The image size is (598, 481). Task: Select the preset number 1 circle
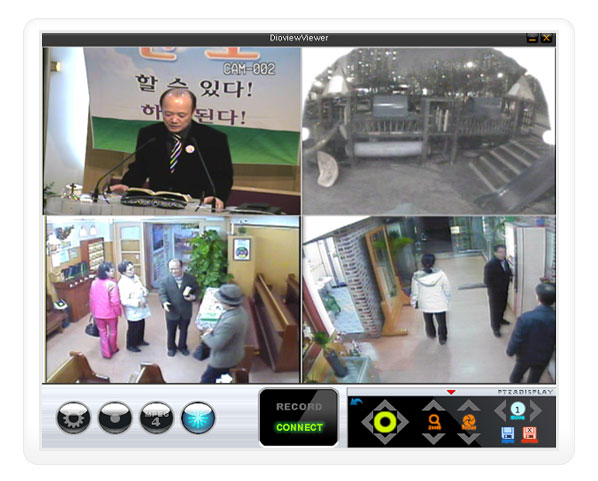pos(518,410)
